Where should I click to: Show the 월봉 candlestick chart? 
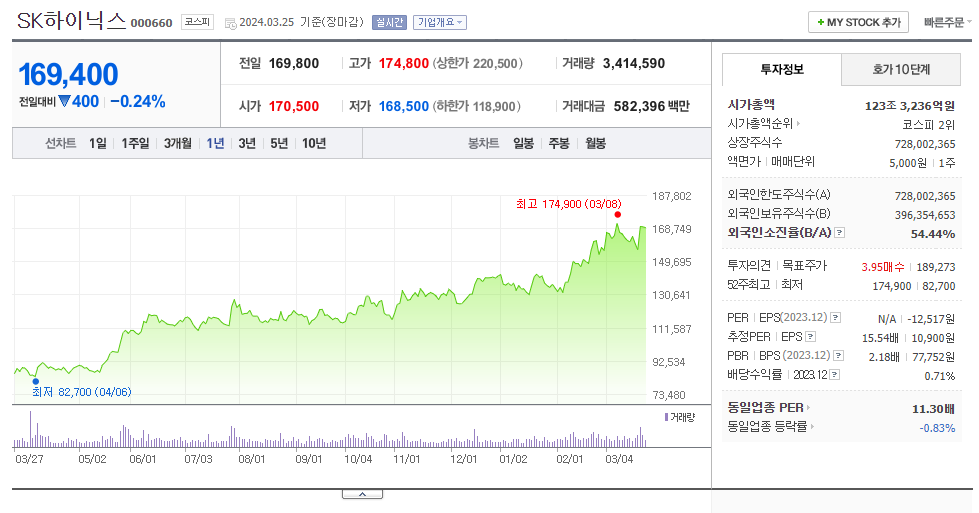pyautogui.click(x=596, y=144)
